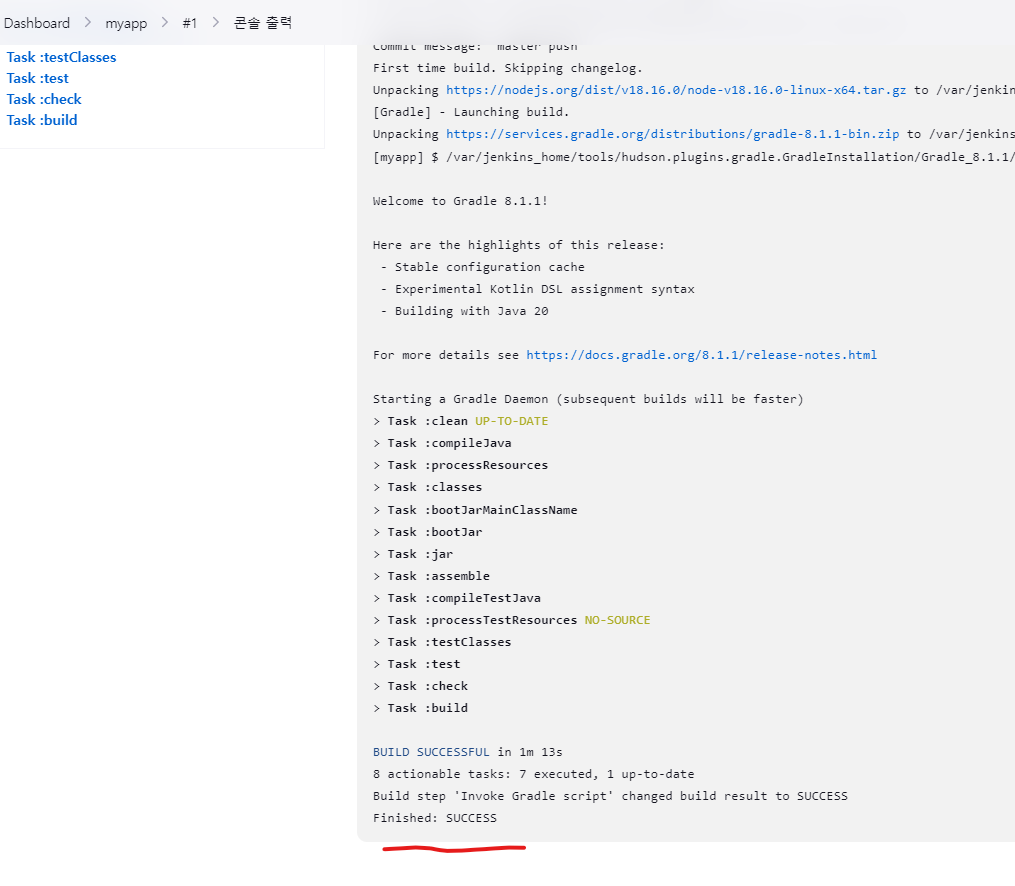The width and height of the screenshot is (1015, 886).
Task: Click chevron after myapp breadcrumb
Action: (165, 23)
